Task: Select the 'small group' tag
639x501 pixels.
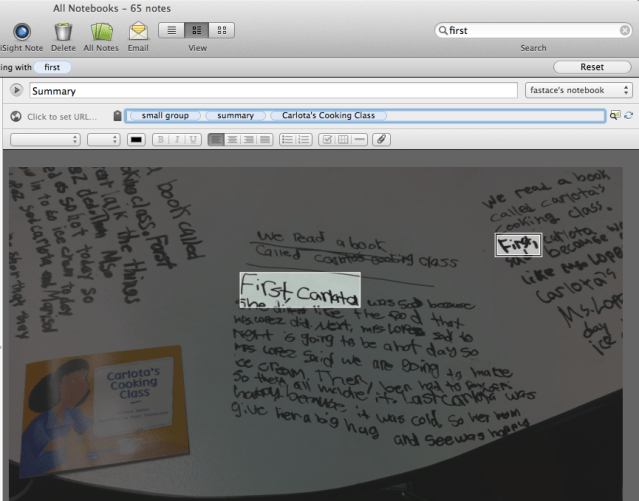Action: tap(165, 116)
